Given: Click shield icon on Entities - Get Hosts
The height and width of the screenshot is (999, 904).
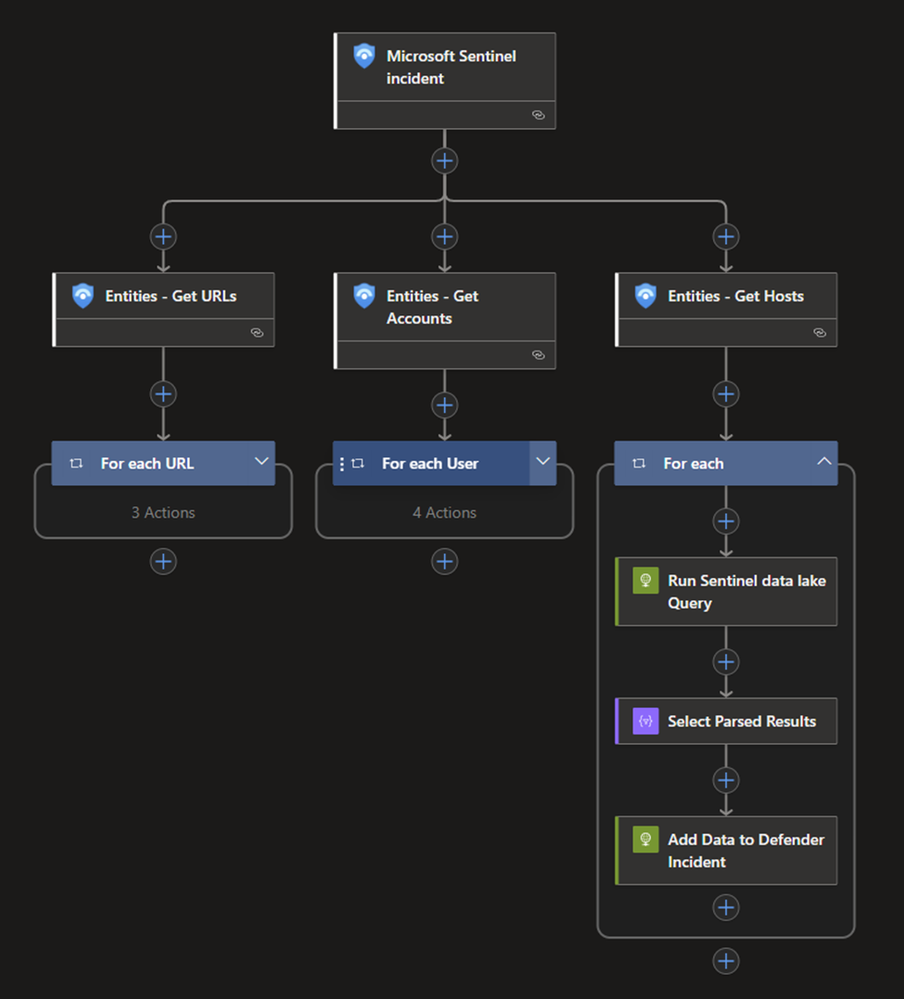Looking at the screenshot, I should point(645,296).
